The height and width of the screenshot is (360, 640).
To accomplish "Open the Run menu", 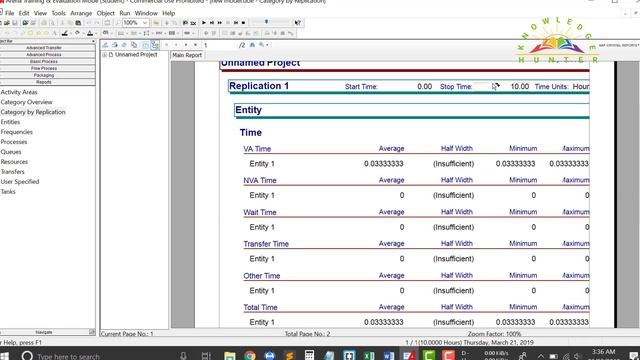I will pos(124,13).
